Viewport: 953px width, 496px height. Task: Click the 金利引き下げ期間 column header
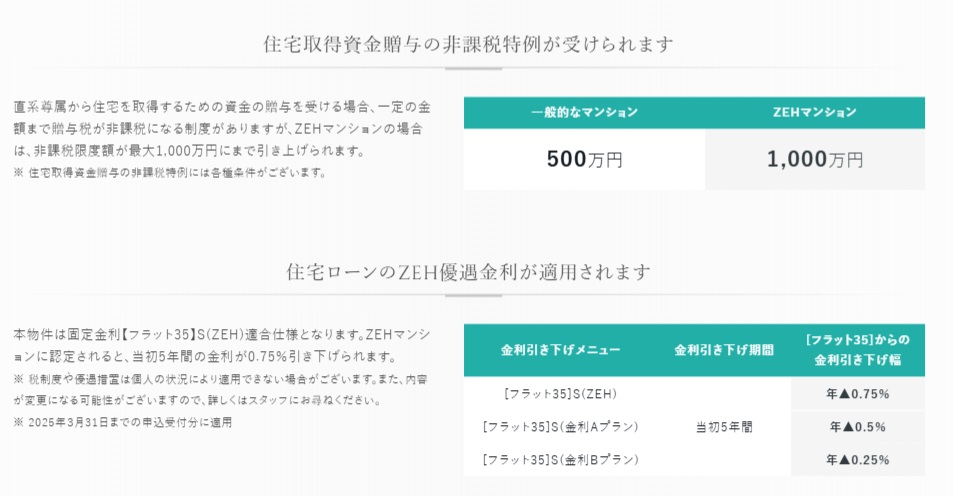[724, 350]
